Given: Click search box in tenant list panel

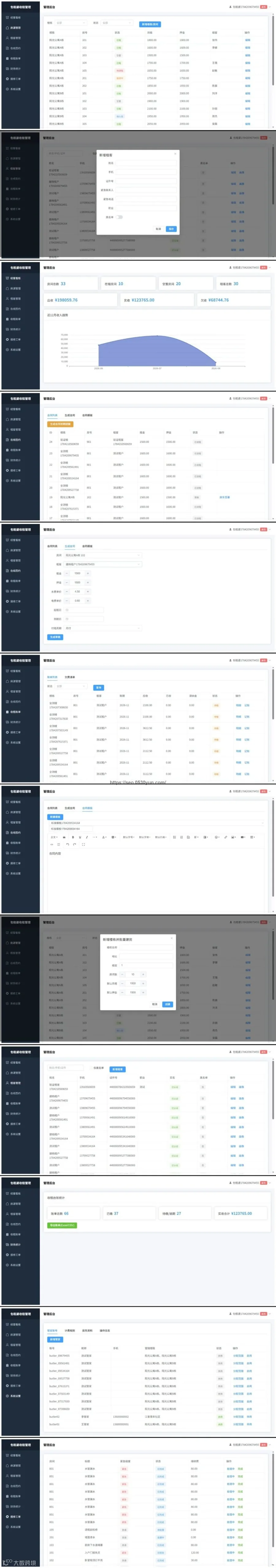Looking at the screenshot, I should [65, 1068].
